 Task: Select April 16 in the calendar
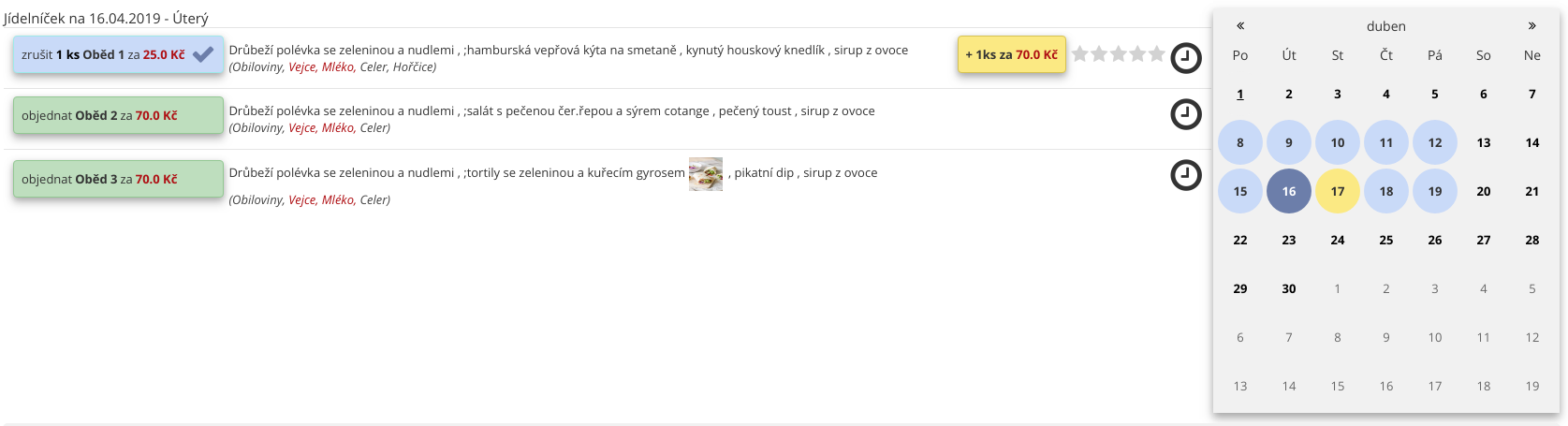tap(1289, 191)
